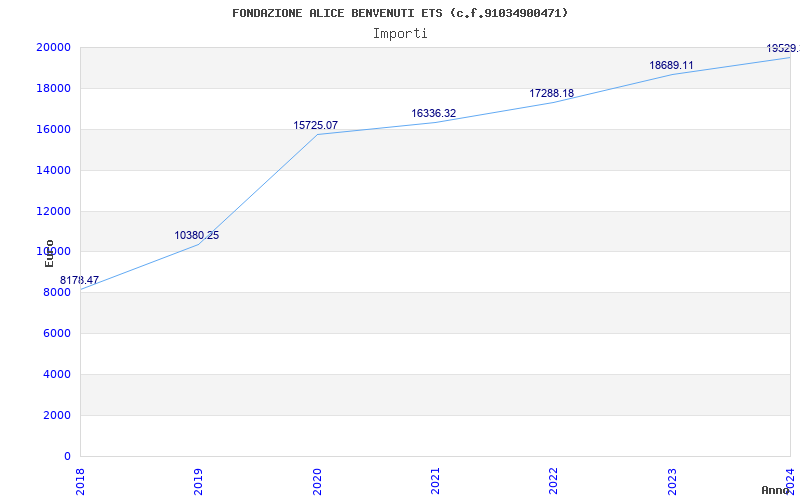Click the y-axis value 16000
The height and width of the screenshot is (500, 800).
53,129
